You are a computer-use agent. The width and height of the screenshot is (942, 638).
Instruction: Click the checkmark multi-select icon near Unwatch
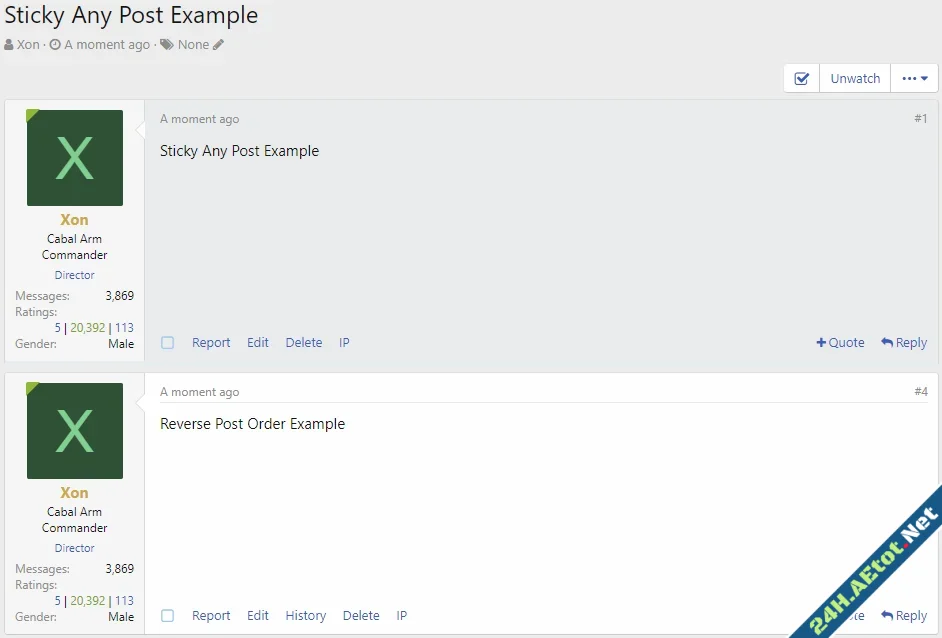[x=801, y=78]
